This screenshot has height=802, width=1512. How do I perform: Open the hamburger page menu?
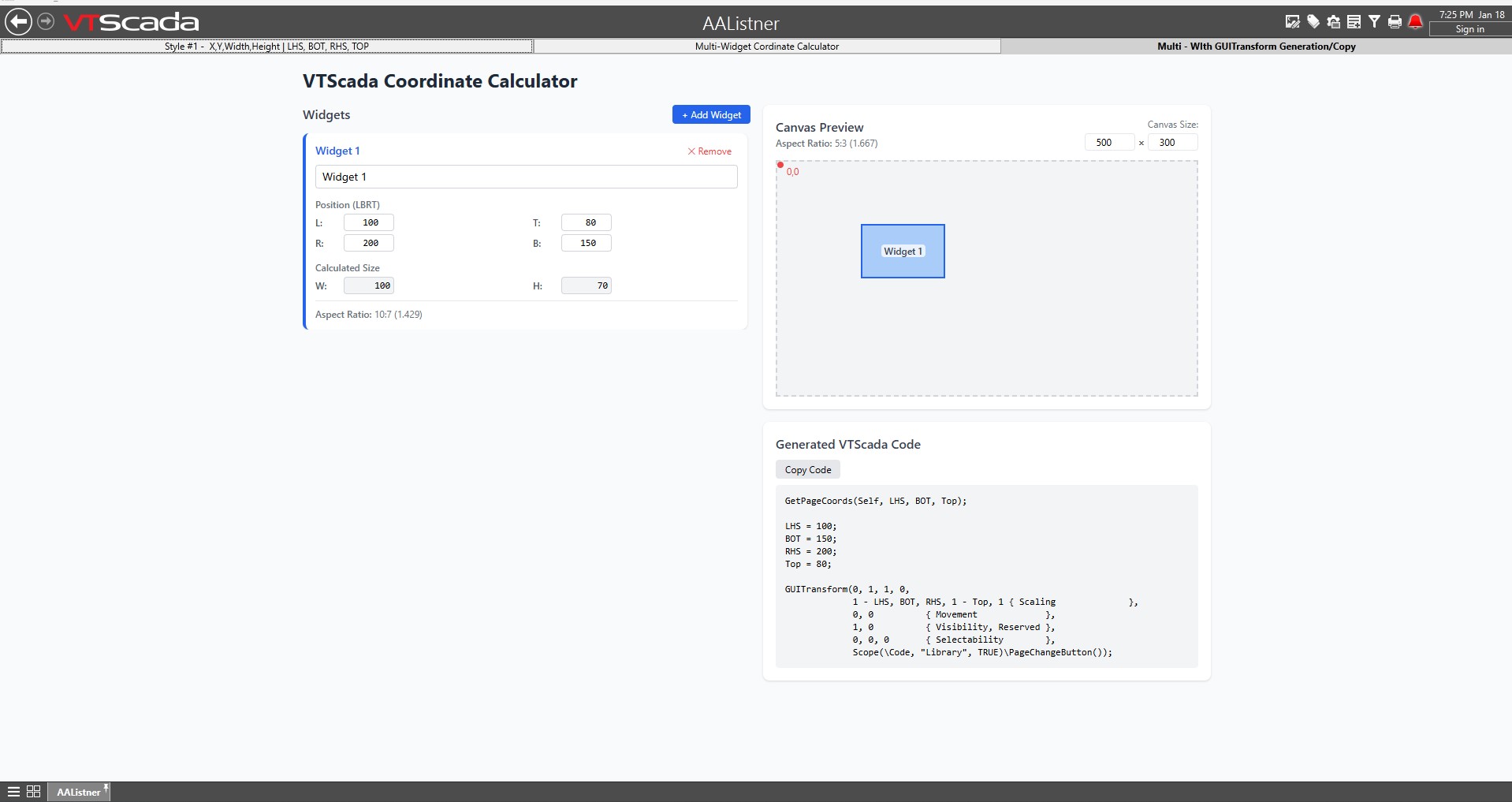tap(13, 792)
